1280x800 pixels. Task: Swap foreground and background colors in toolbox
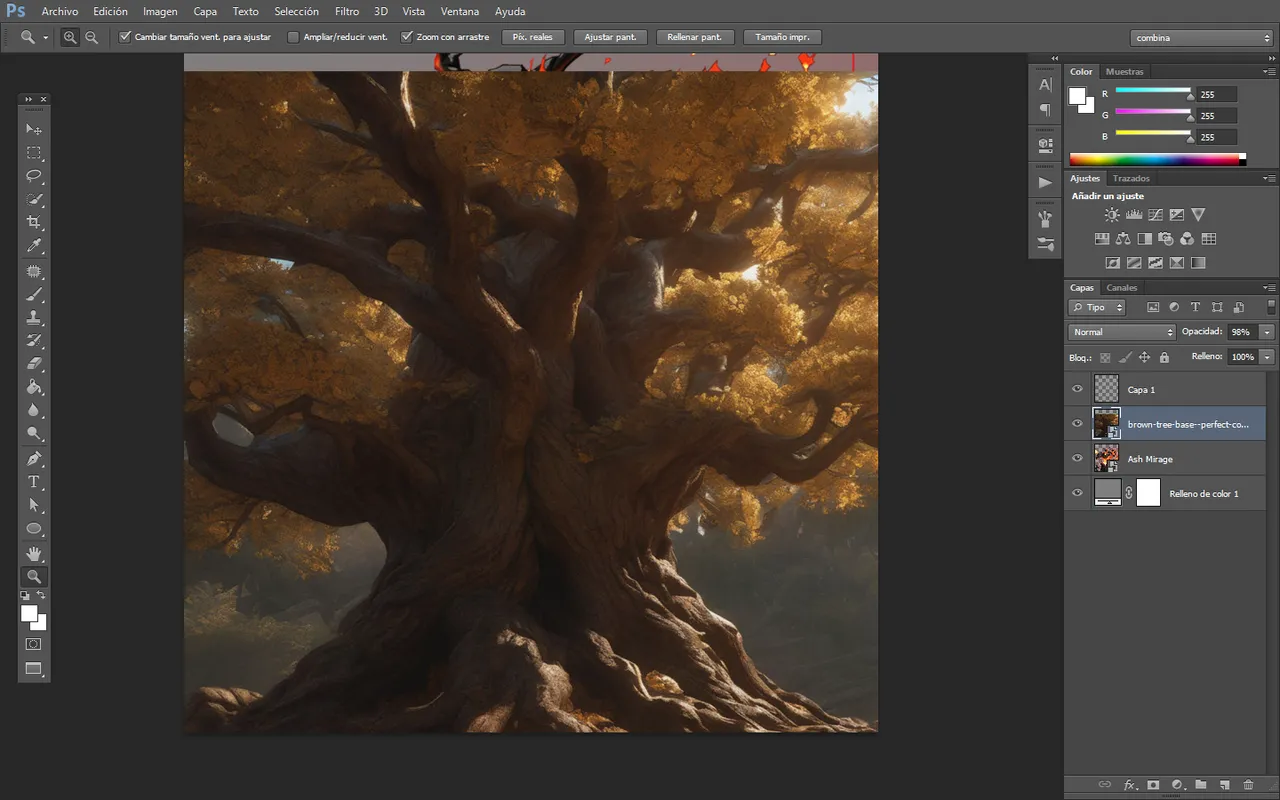click(42, 596)
